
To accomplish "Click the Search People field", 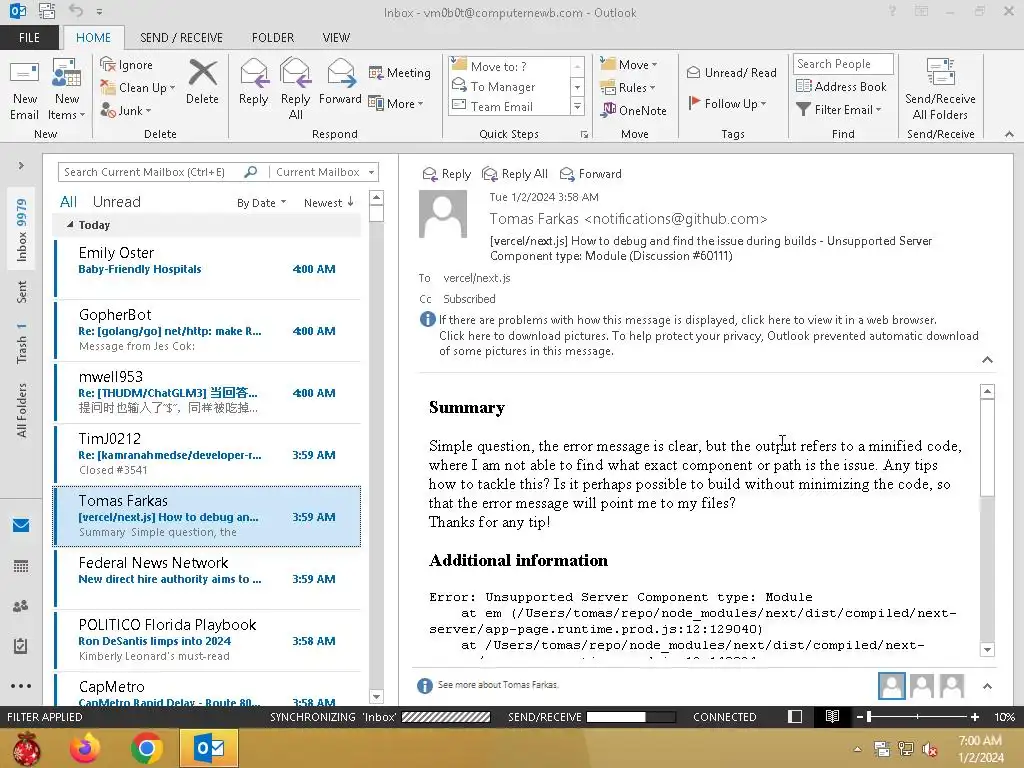I will [842, 64].
